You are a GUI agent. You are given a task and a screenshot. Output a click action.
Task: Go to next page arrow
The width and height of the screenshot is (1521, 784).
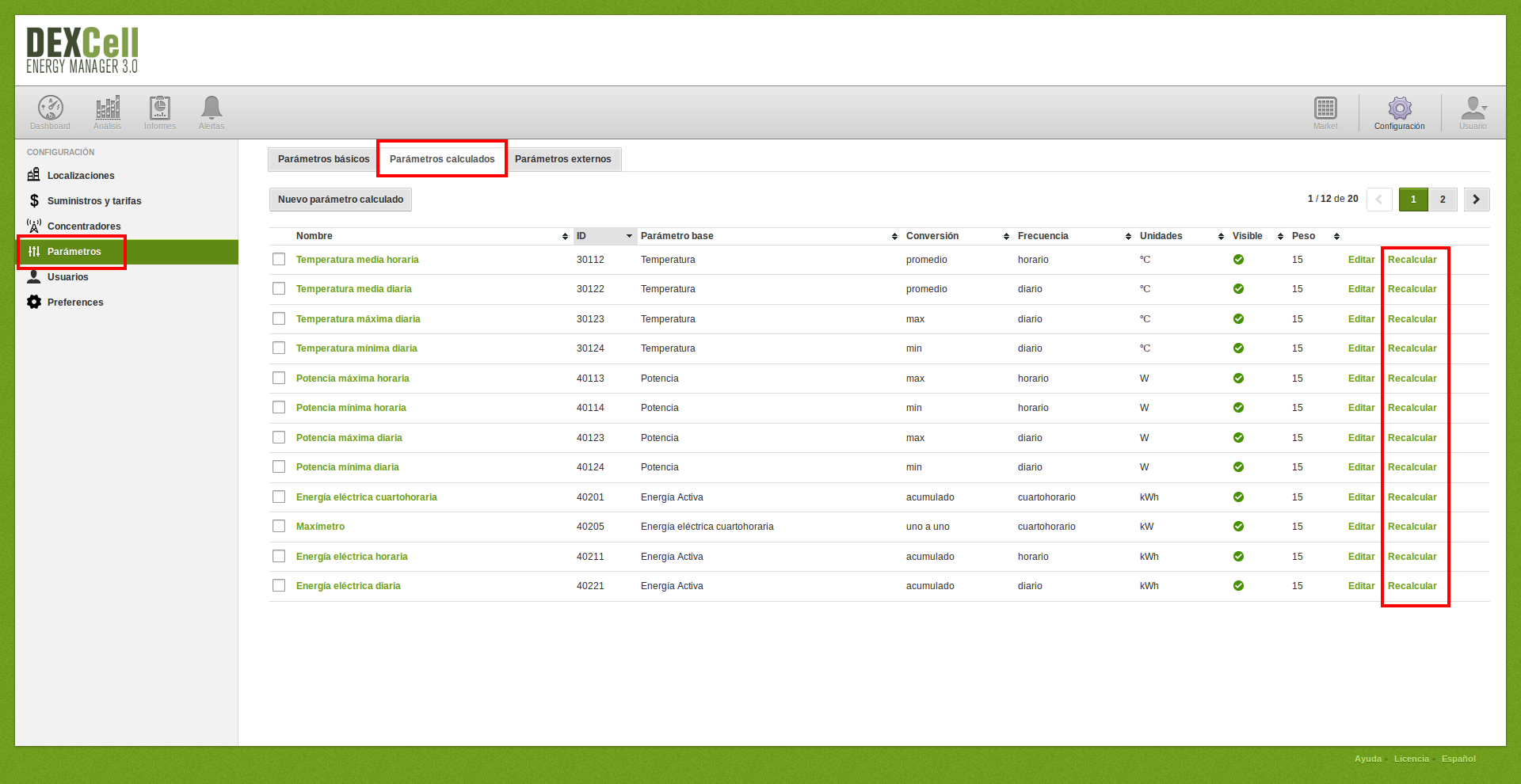(x=1477, y=200)
